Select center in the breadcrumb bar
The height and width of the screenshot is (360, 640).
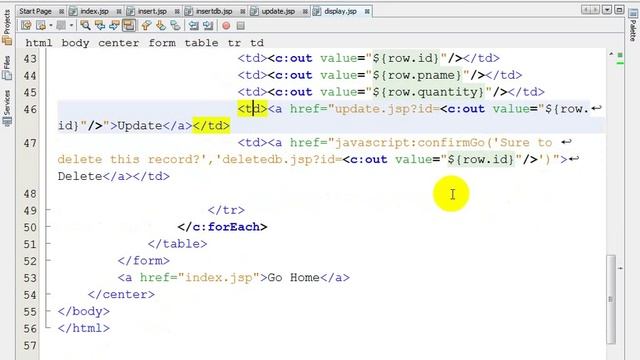click(x=118, y=43)
